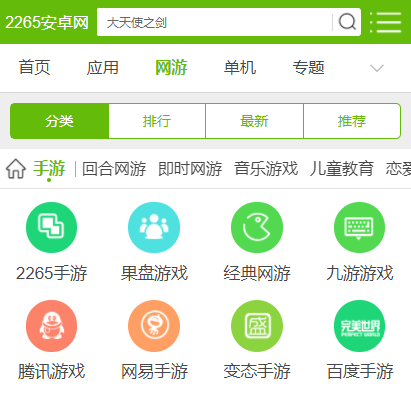This screenshot has height=396, width=411.
Task: Open the 儿童教育 category link
Action: coord(342,169)
